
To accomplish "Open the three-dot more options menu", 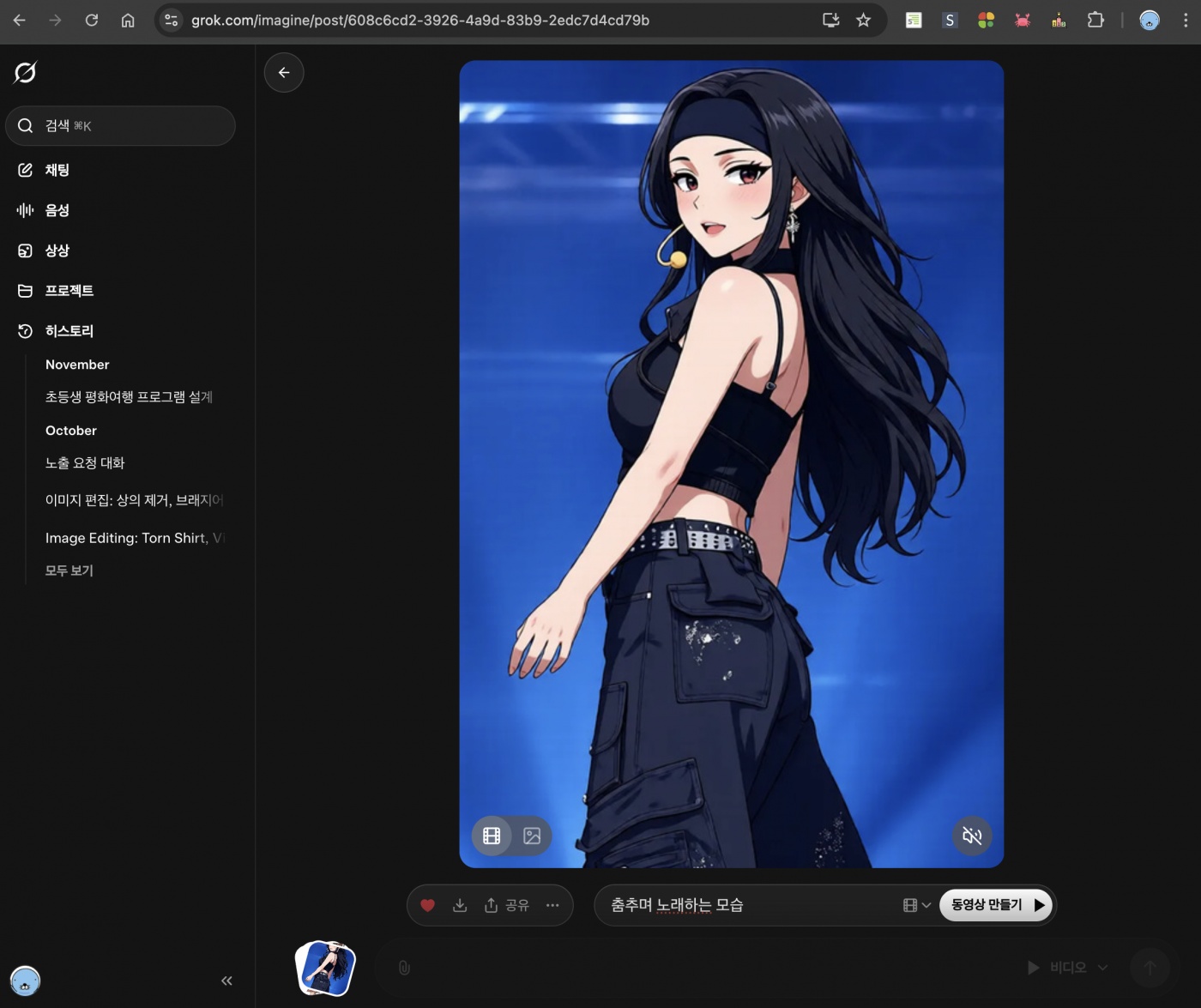I will 552,905.
